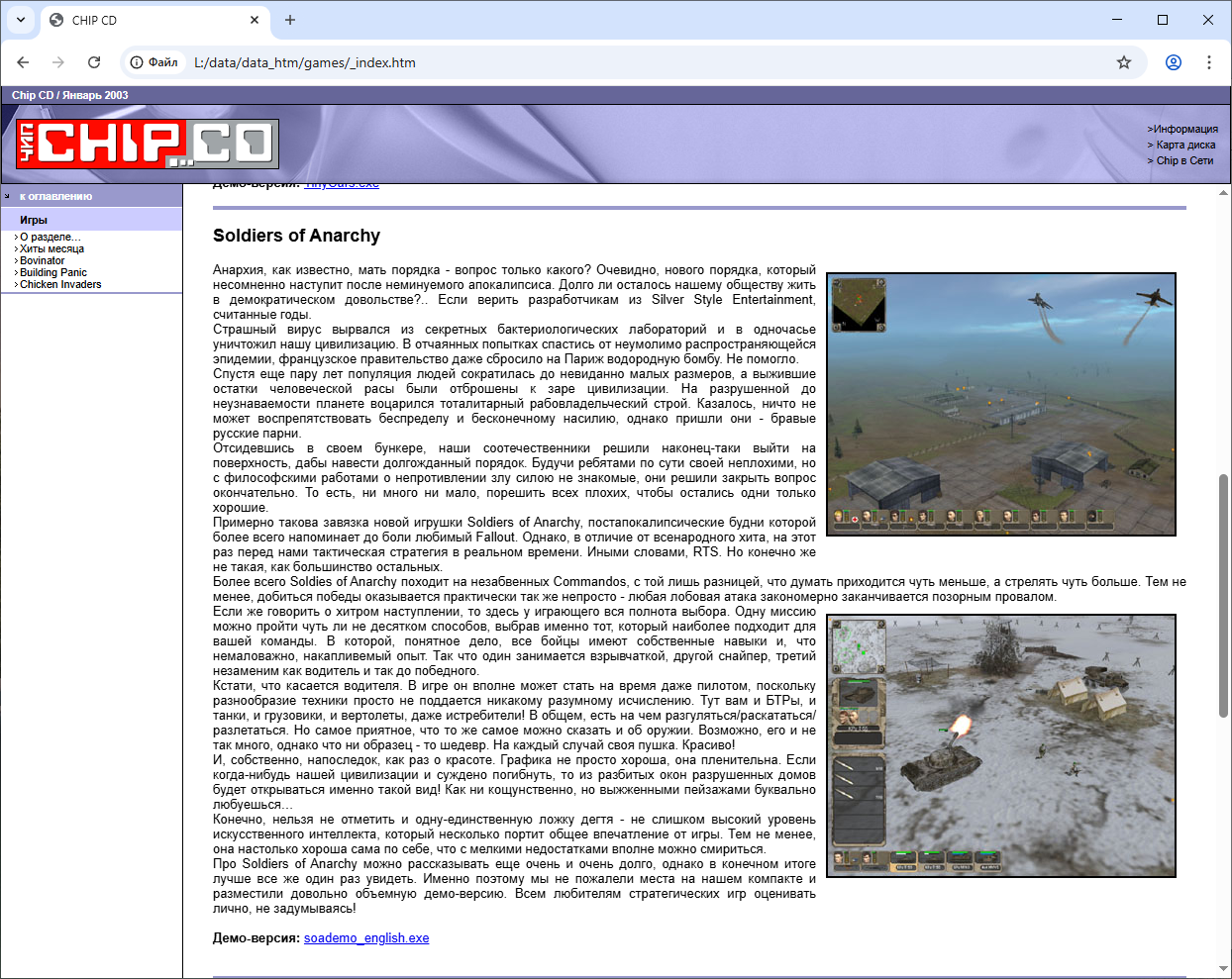Go back to the previous page
Image resolution: width=1232 pixels, height=979 pixels.
pos(23,62)
